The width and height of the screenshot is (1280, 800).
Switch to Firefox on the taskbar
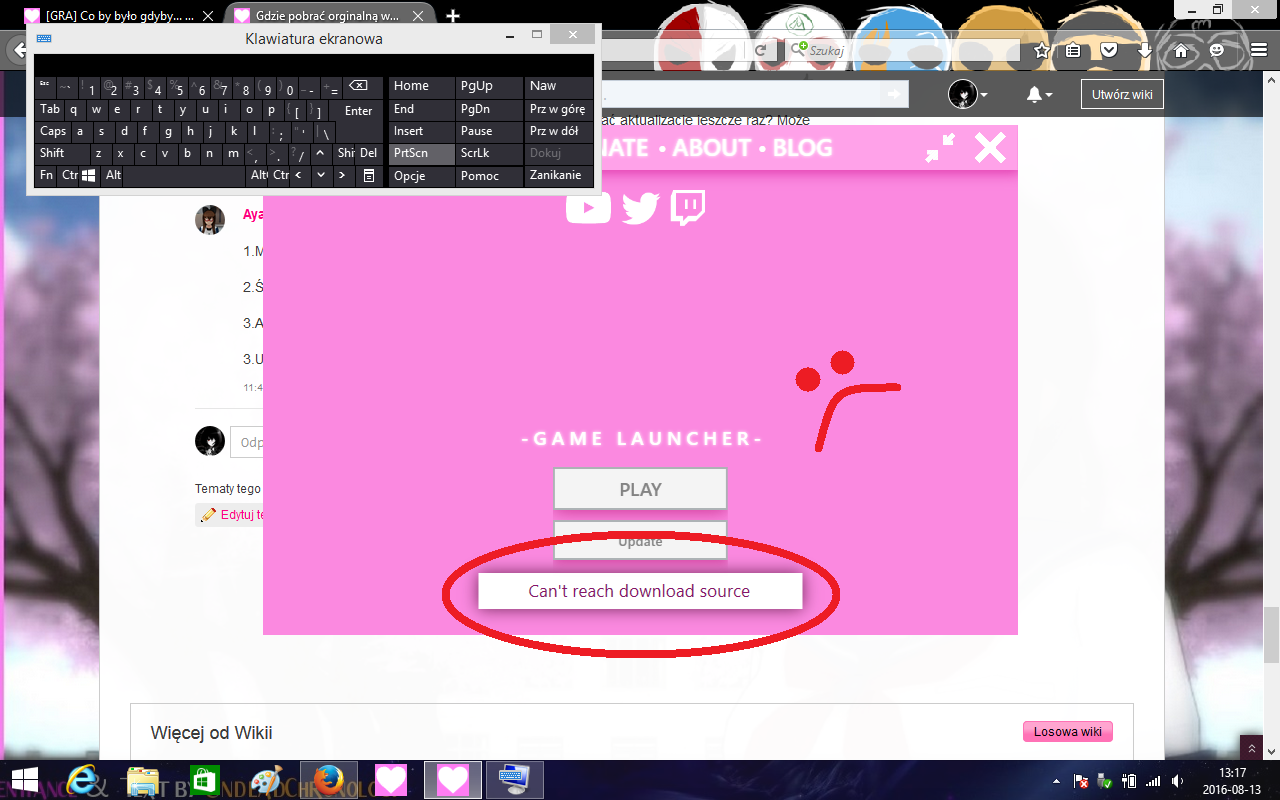(x=328, y=780)
